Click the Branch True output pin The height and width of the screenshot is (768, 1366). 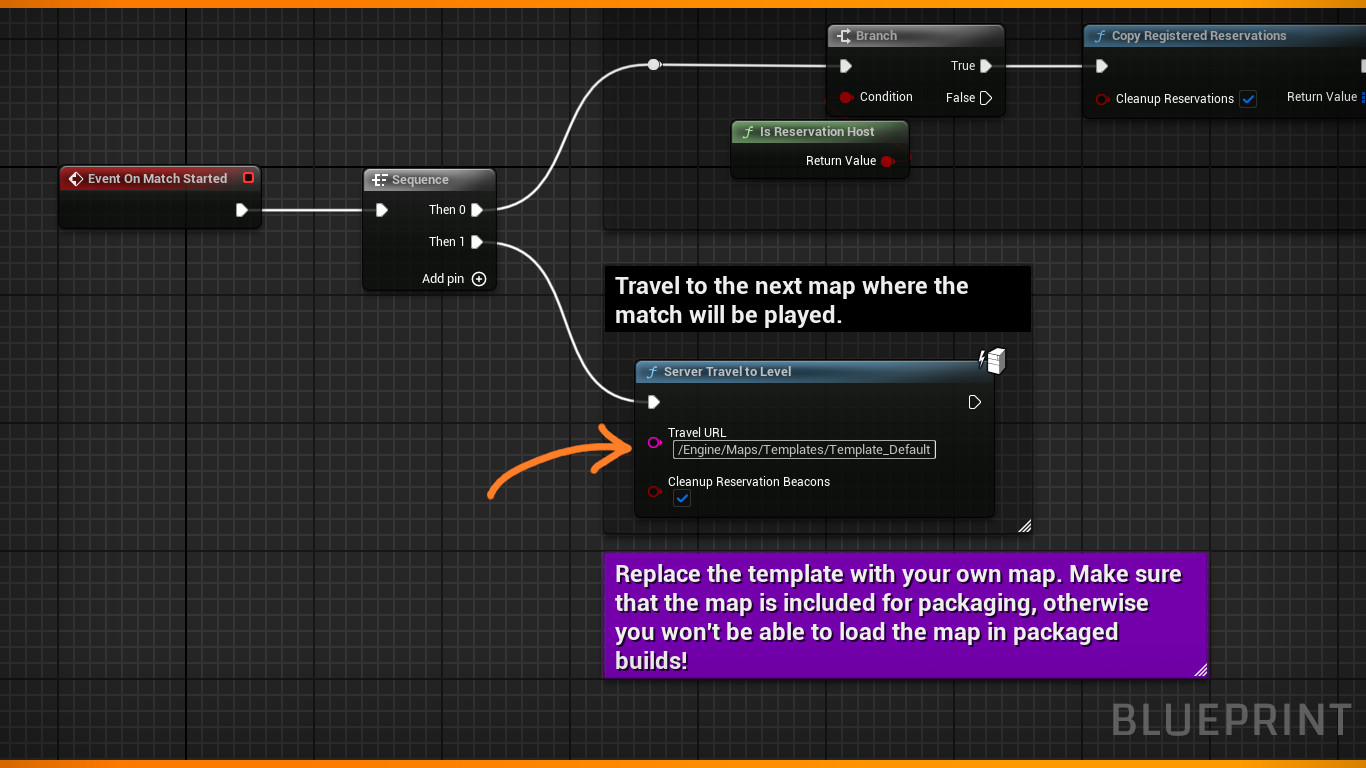point(986,66)
